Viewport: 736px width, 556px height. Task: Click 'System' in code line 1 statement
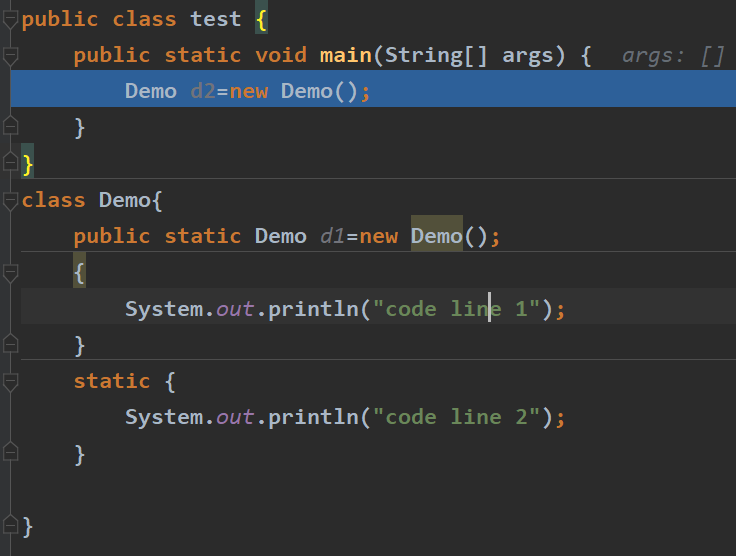164,310
